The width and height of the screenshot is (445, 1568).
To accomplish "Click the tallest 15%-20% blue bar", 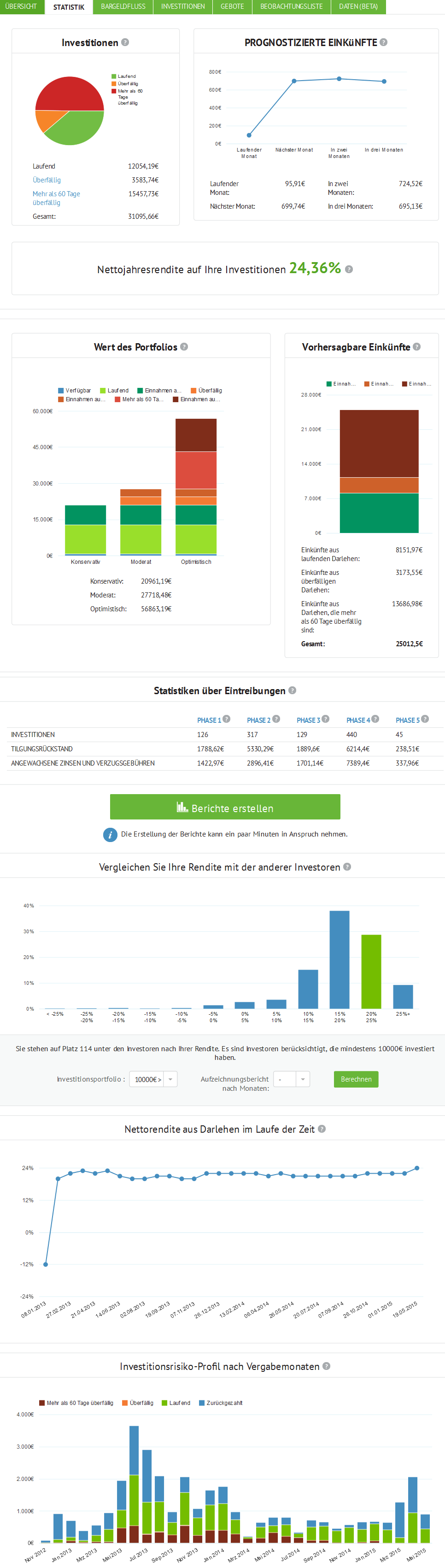I will click(x=340, y=960).
